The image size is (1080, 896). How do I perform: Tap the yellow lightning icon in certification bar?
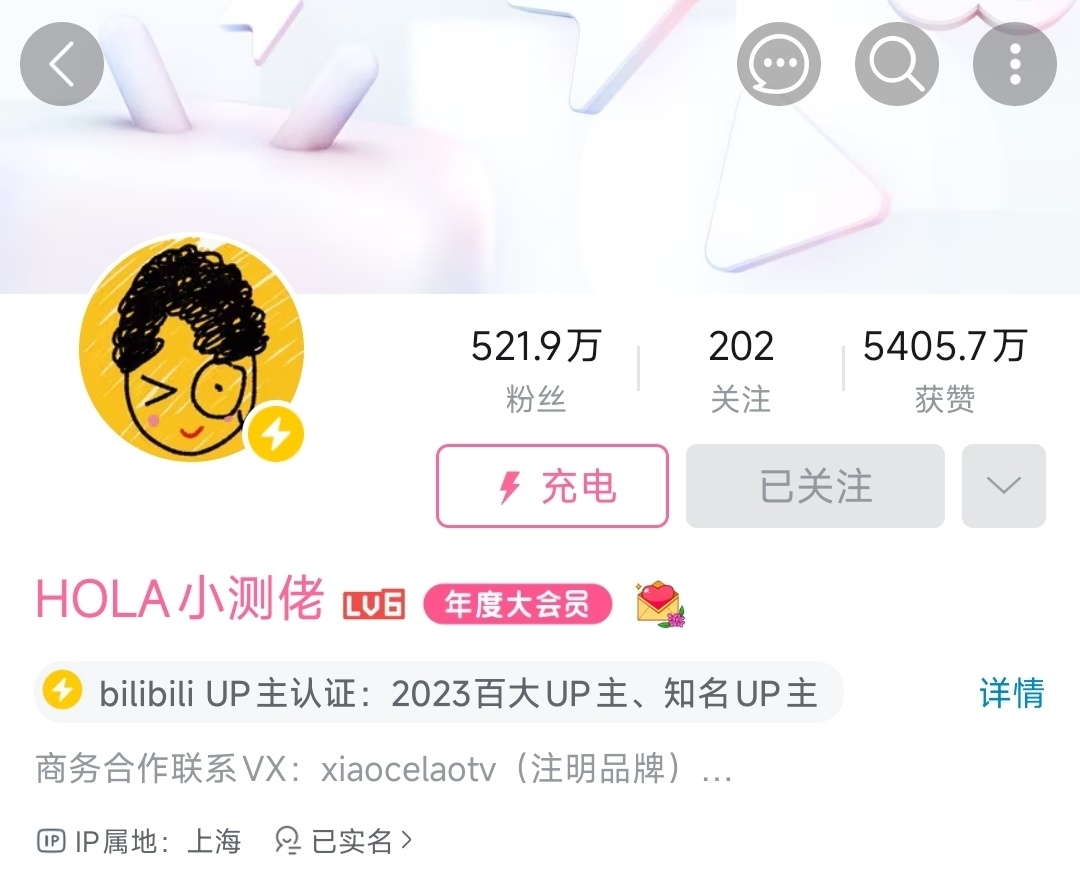(62, 691)
